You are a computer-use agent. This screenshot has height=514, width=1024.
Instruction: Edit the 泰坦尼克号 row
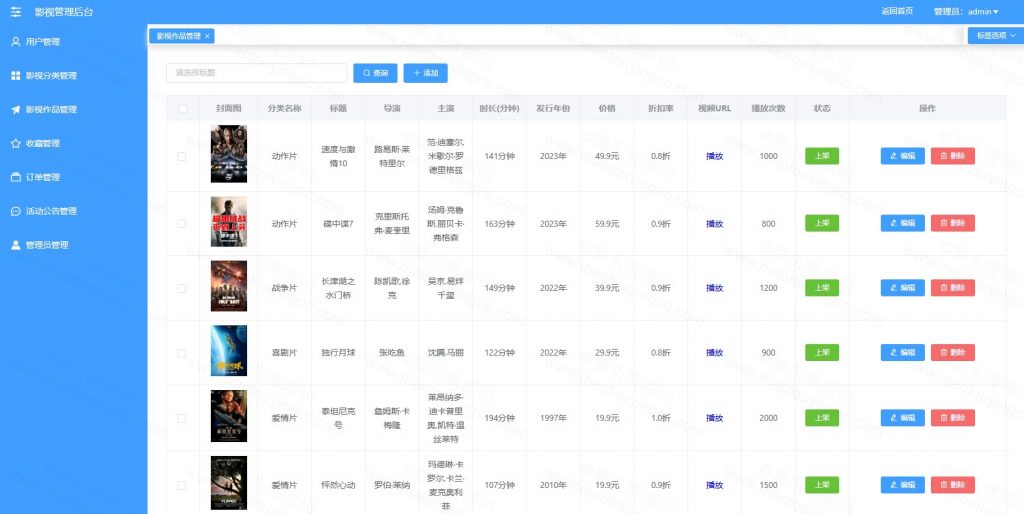pos(903,418)
